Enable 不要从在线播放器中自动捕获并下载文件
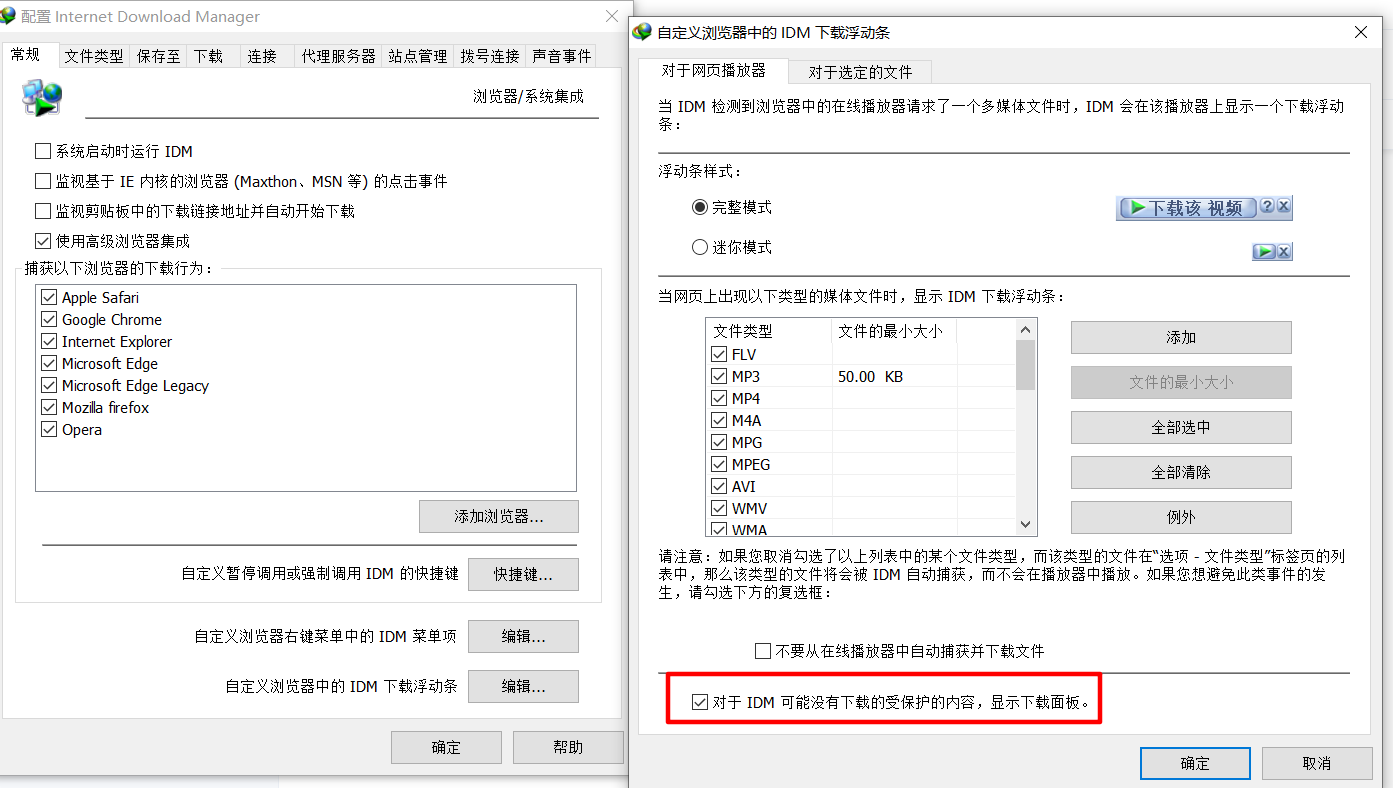 point(763,652)
